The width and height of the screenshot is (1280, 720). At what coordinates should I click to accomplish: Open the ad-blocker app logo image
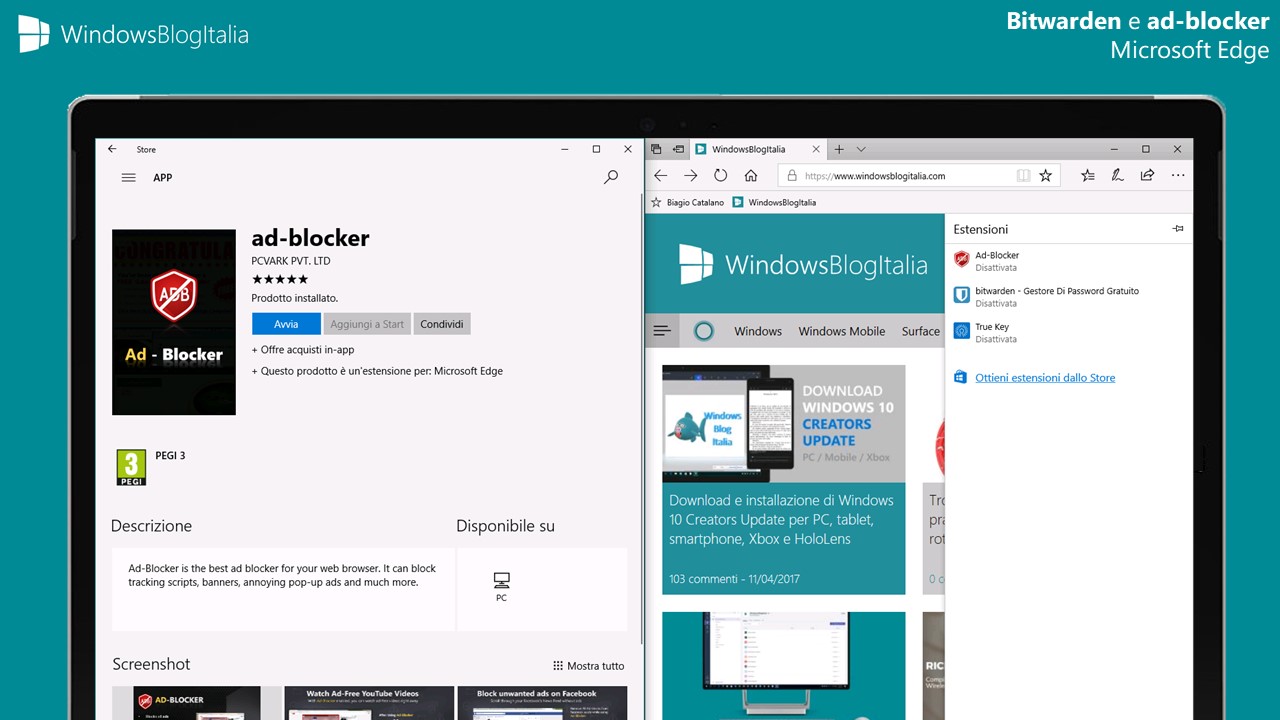pyautogui.click(x=174, y=322)
